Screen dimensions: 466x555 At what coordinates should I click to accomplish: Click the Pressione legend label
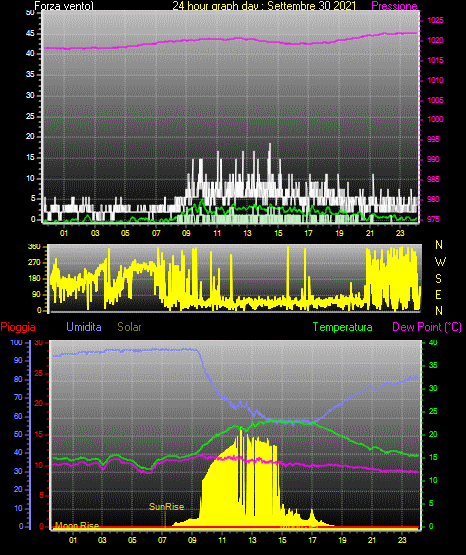pos(394,6)
